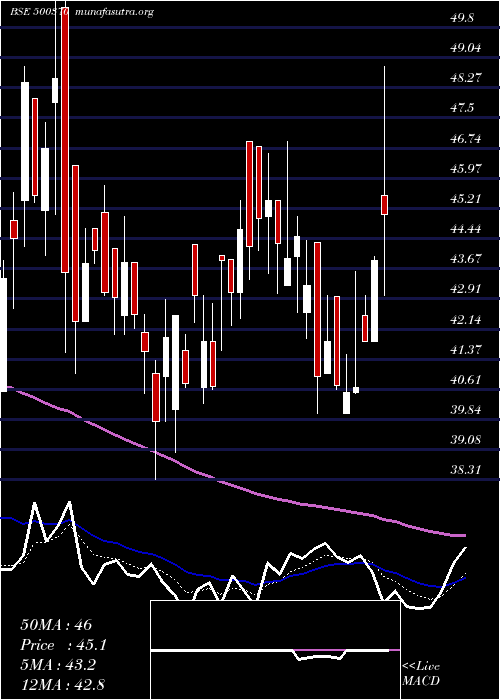The image size is (500, 700).
Task: Click the 41.37 price axis label
Action: [x=466, y=349]
